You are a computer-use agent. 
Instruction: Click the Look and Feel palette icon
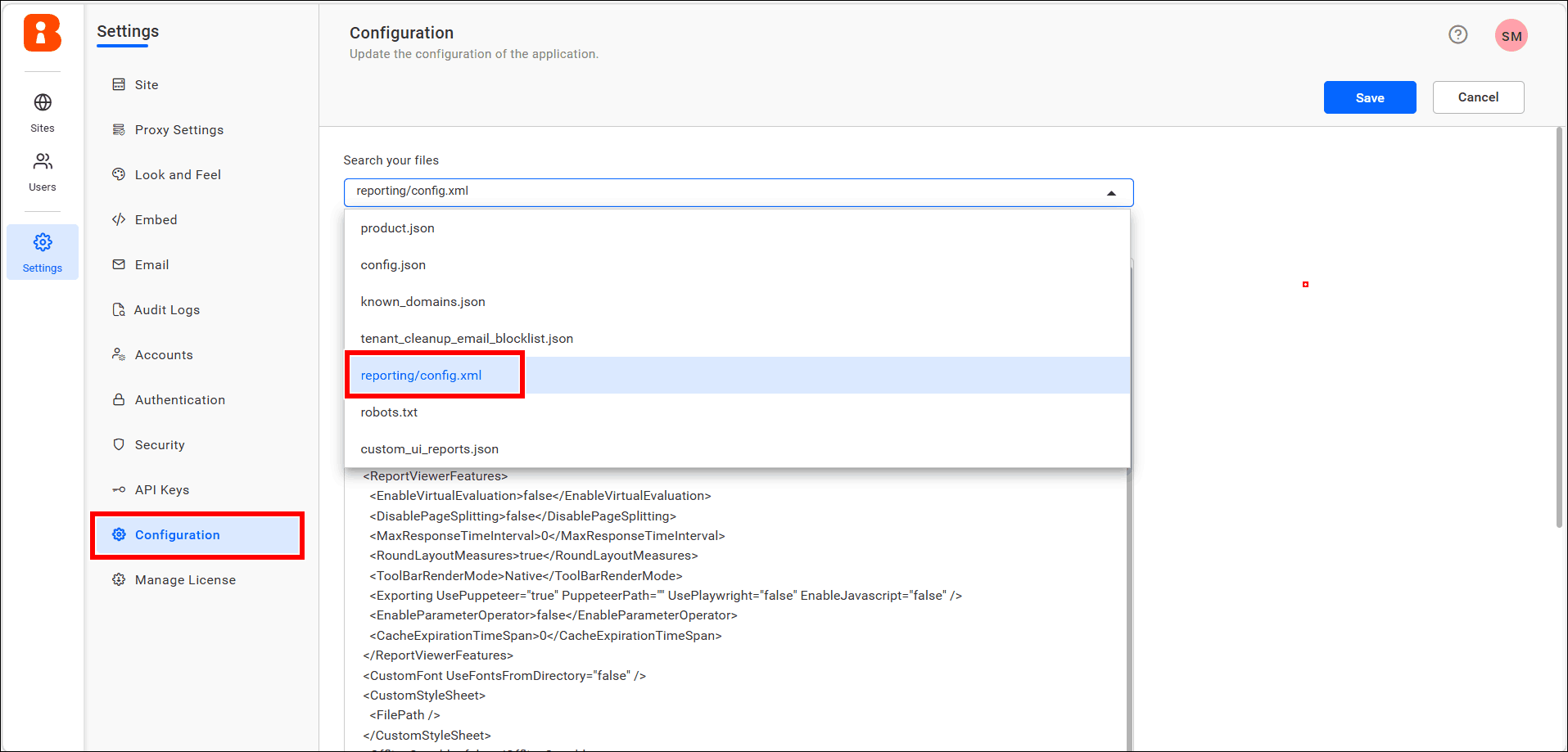coord(120,173)
